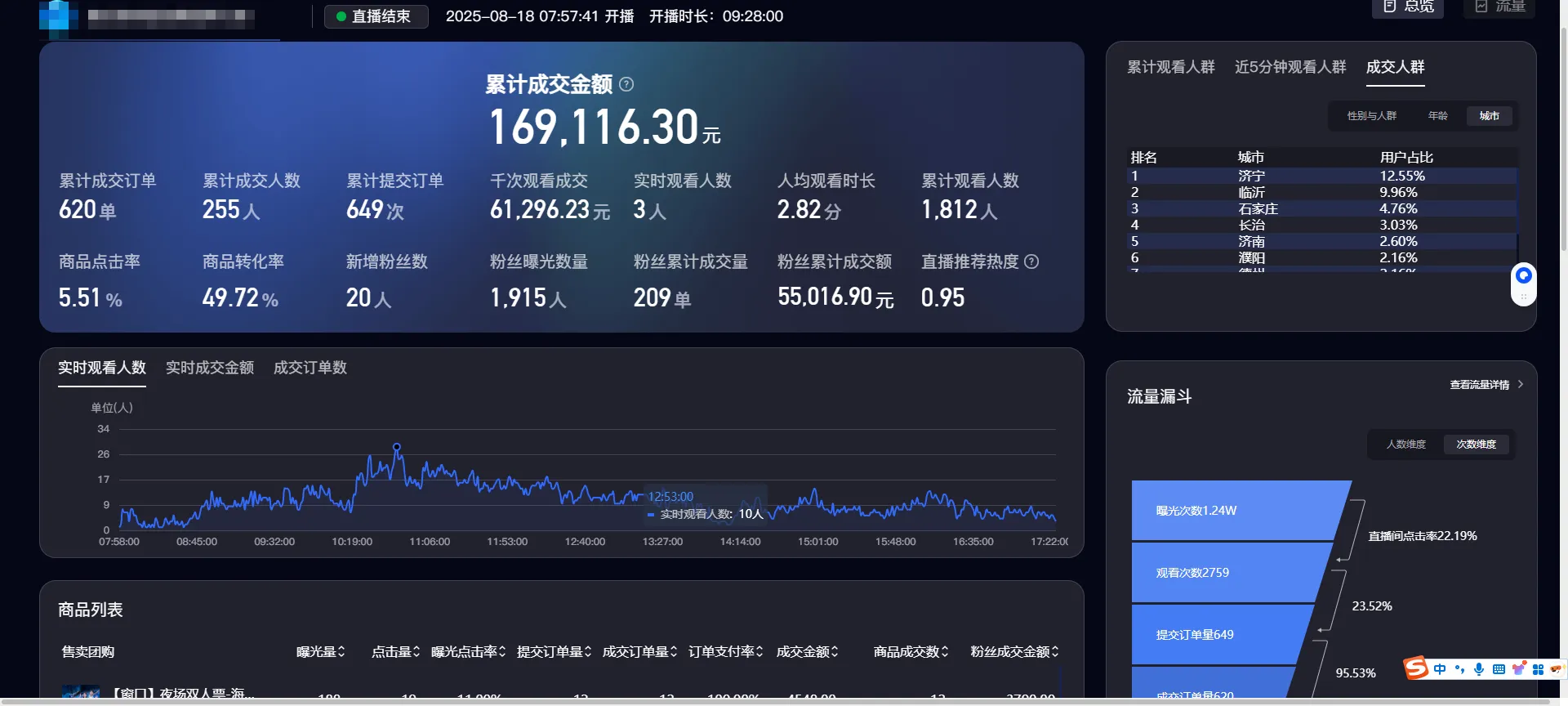1568x706 pixels.
Task: Click the 曝光次数1.24W funnel bar
Action: click(x=1241, y=511)
